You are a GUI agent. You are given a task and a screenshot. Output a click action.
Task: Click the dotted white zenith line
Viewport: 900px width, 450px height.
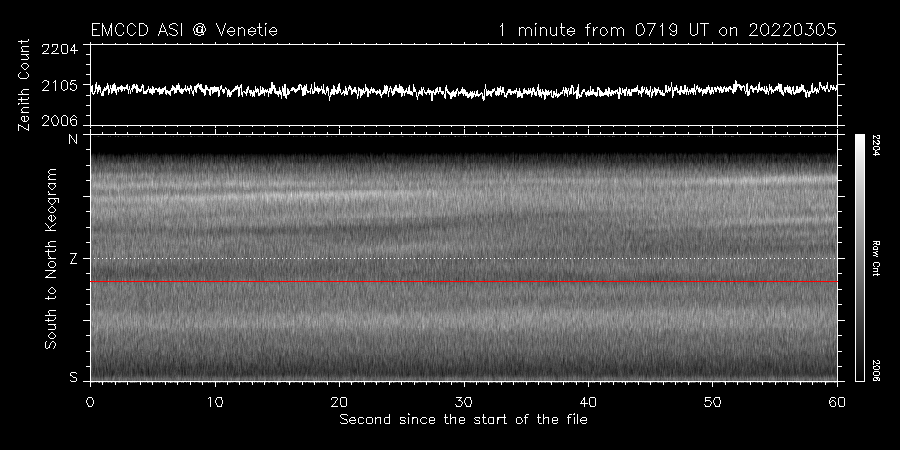pos(464,258)
